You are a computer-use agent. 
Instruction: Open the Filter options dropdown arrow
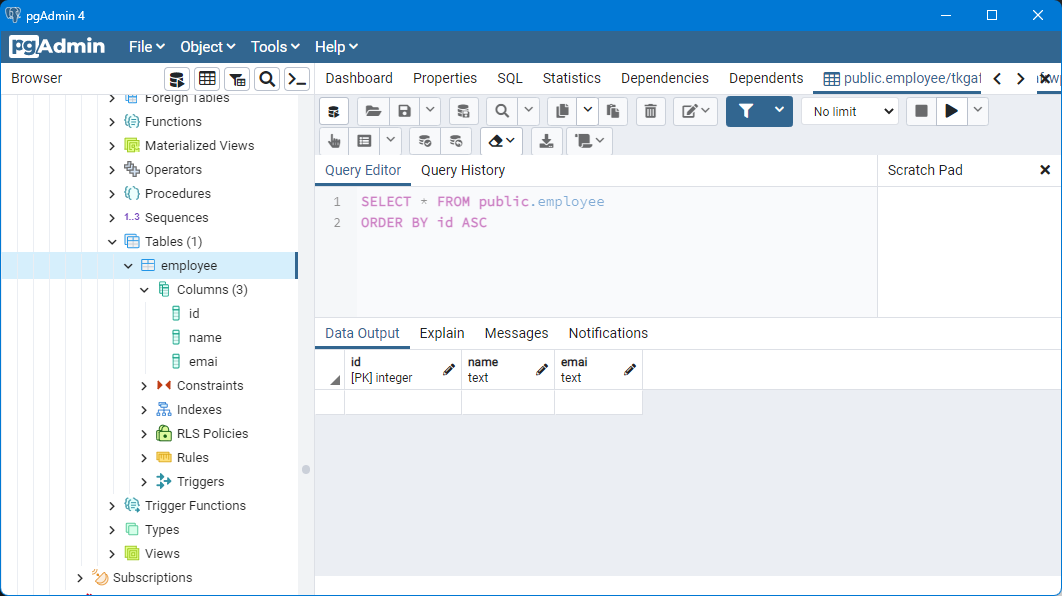click(779, 111)
